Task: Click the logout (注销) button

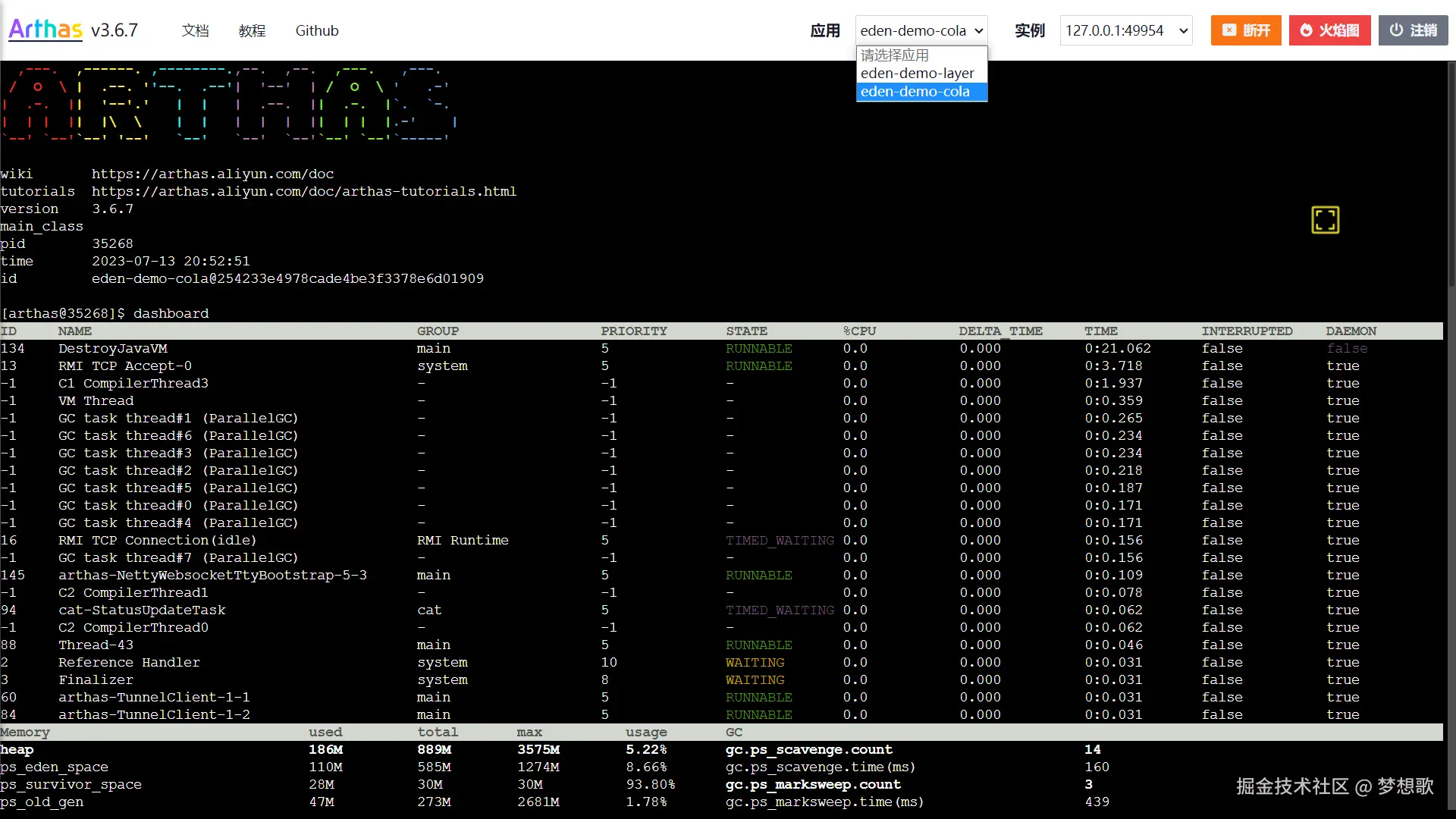Action: coord(1412,30)
